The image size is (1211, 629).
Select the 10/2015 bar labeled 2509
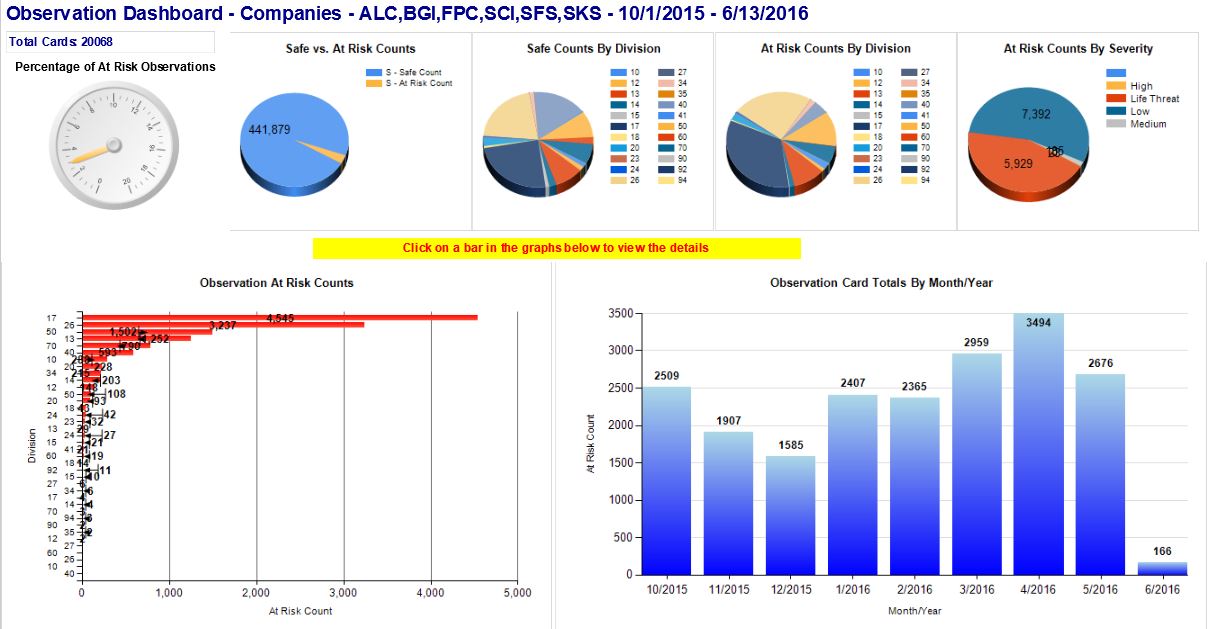pyautogui.click(x=667, y=480)
